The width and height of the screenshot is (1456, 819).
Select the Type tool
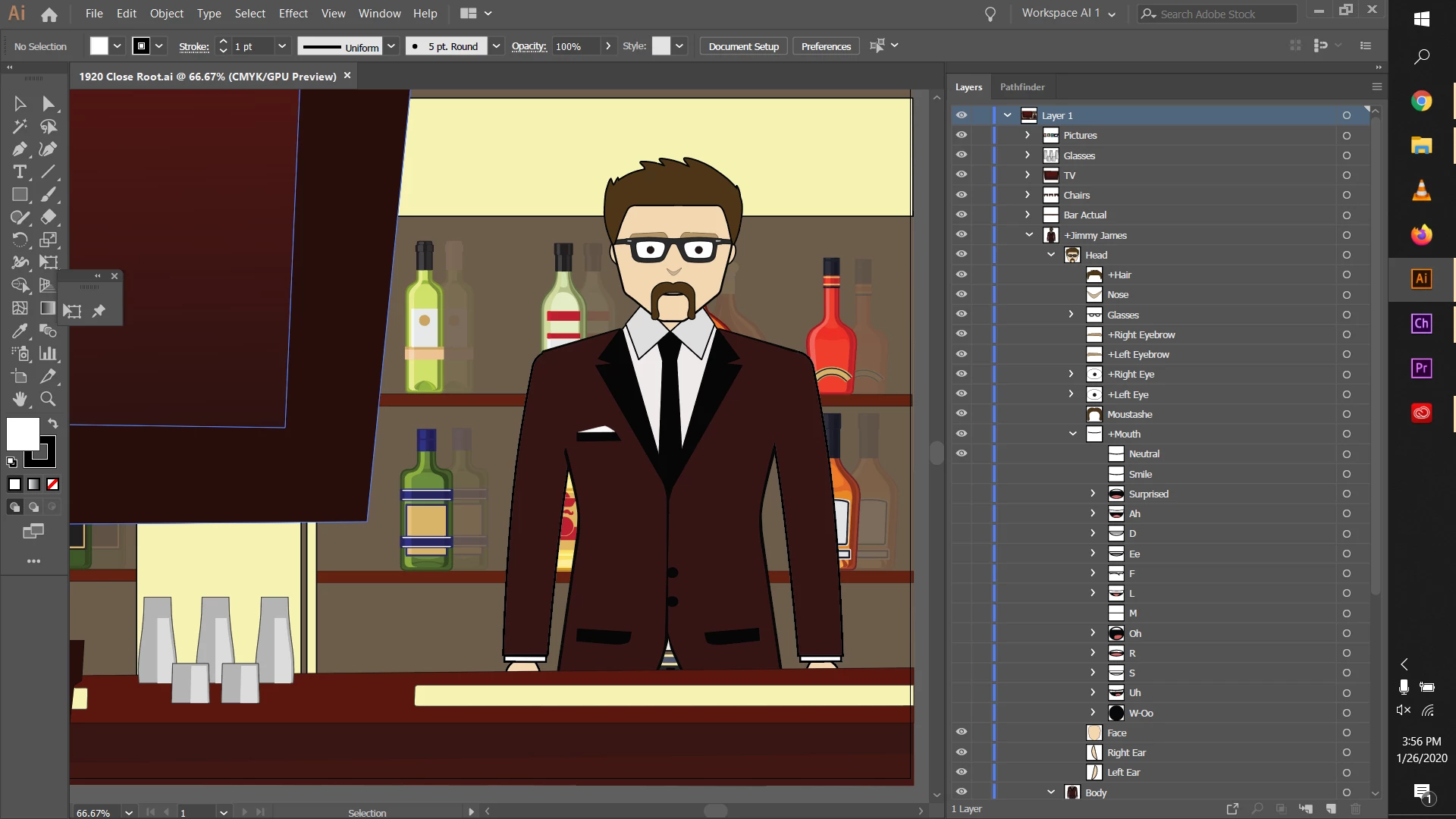[x=20, y=172]
